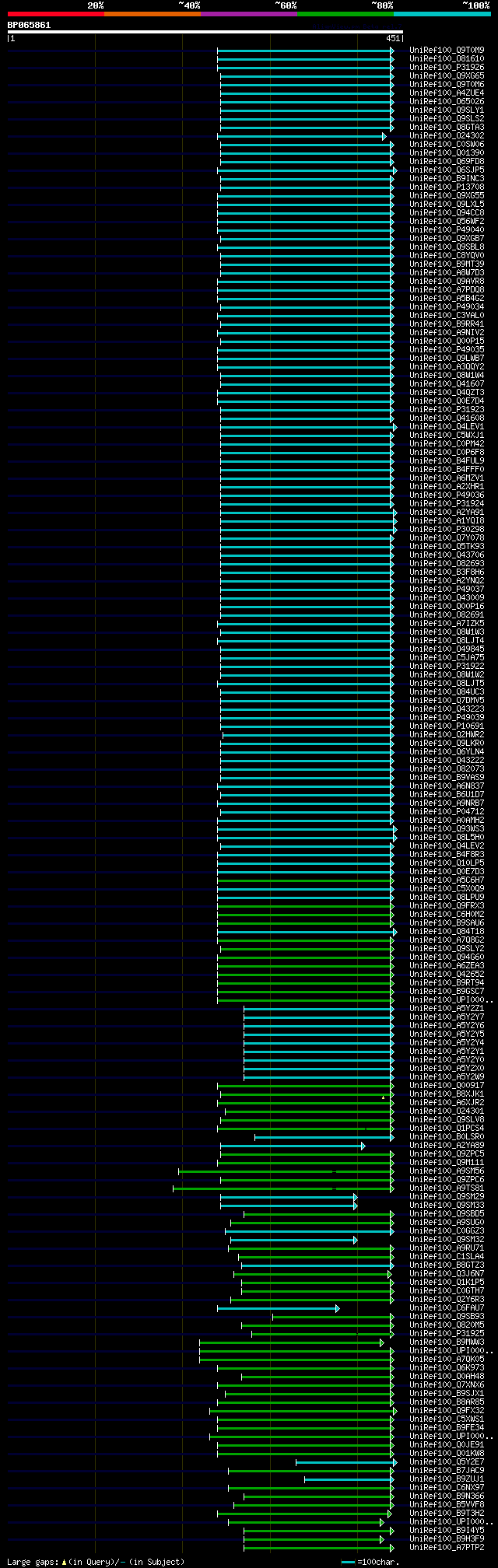This screenshot has height=1568, width=498.
Task: Open hit UniRef100_A4ZUE4
Action: point(447,93)
